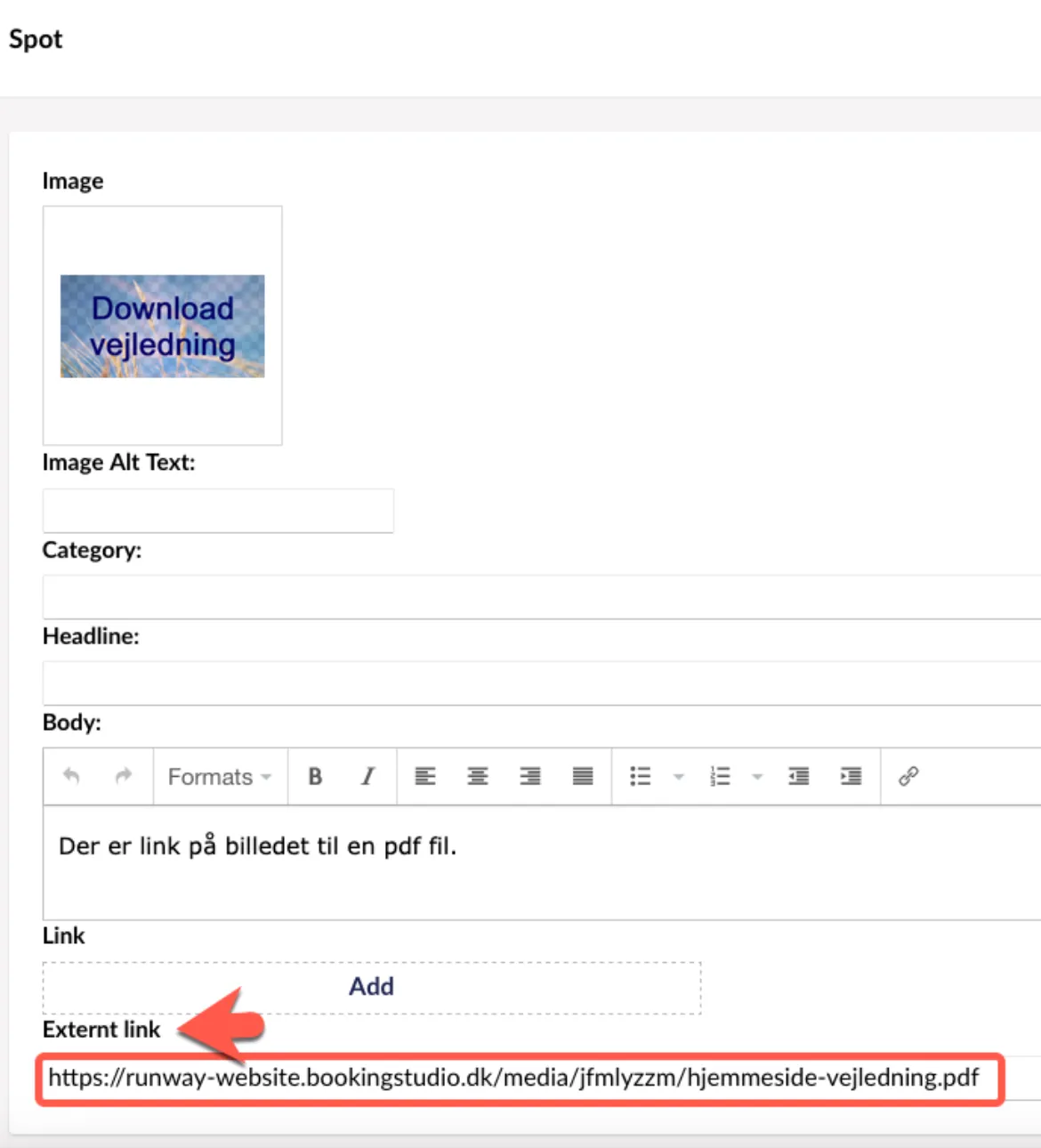Add a link with the Add button
Screen dimensions: 1041x1148
click(372, 987)
